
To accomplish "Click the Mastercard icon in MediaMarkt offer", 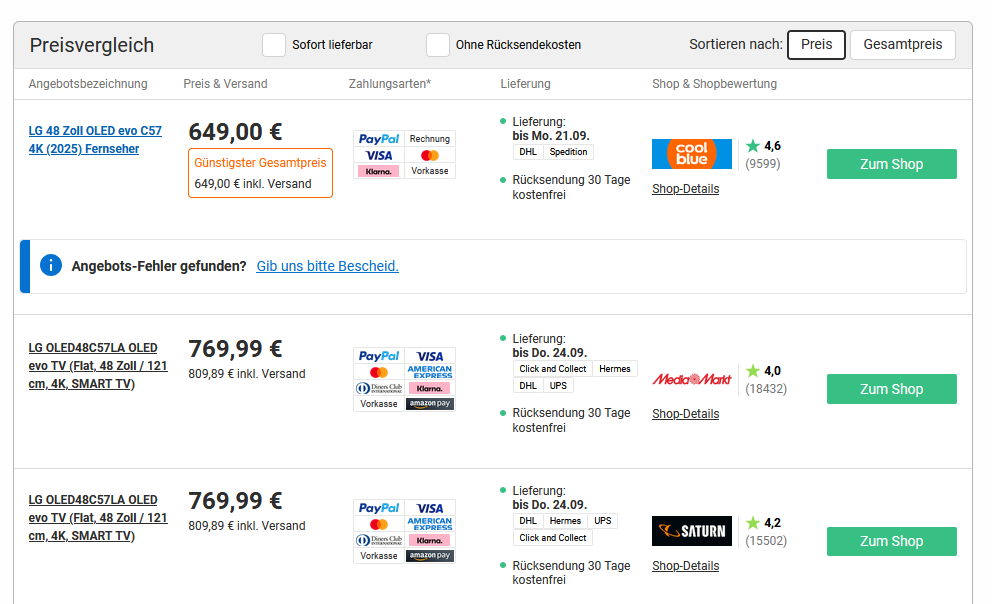I will point(379,372).
